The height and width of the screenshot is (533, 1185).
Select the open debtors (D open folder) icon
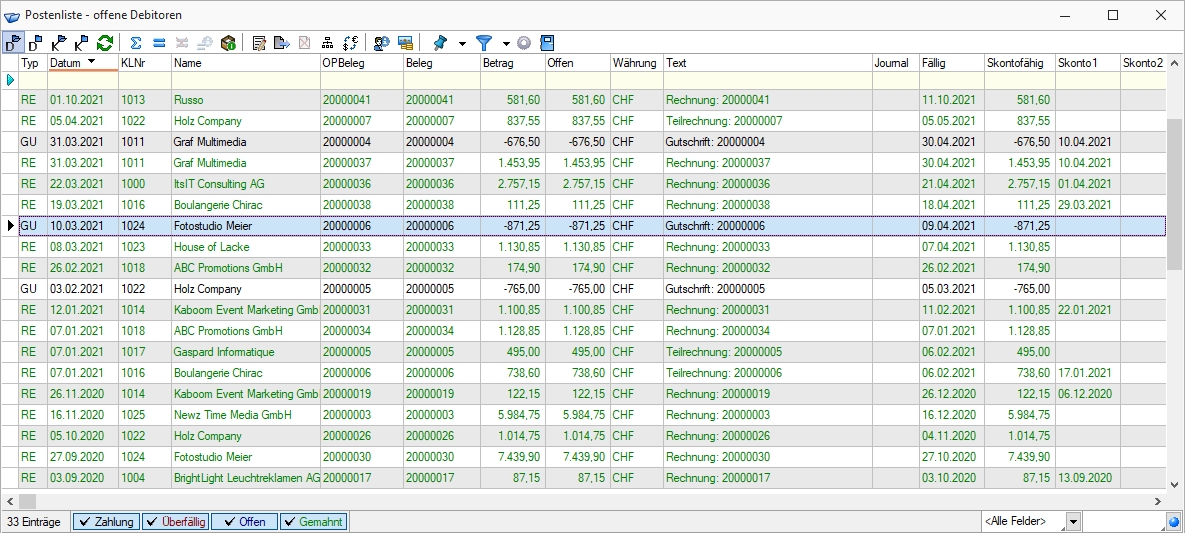[13, 43]
